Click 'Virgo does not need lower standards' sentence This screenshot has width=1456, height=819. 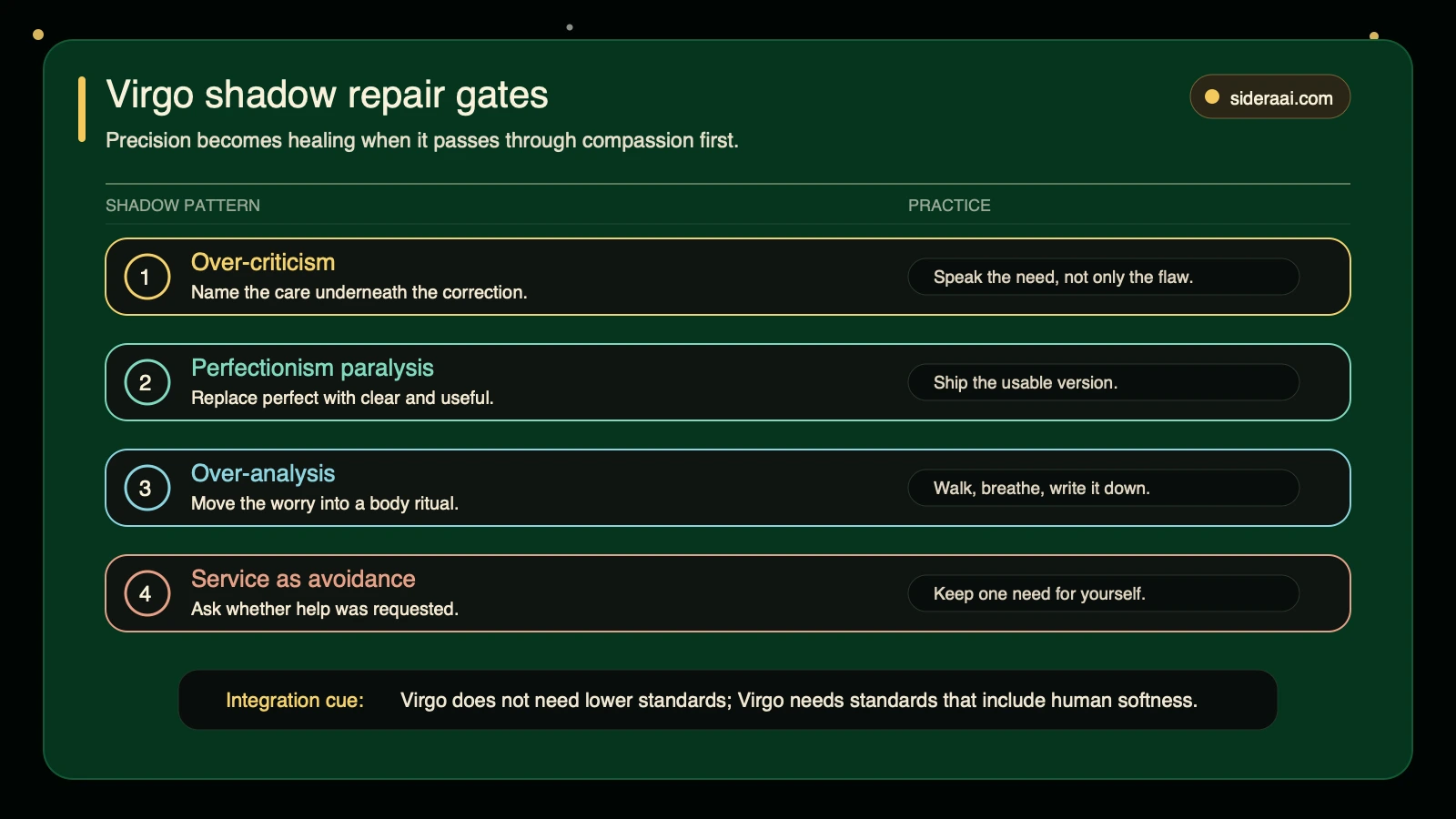click(x=799, y=700)
